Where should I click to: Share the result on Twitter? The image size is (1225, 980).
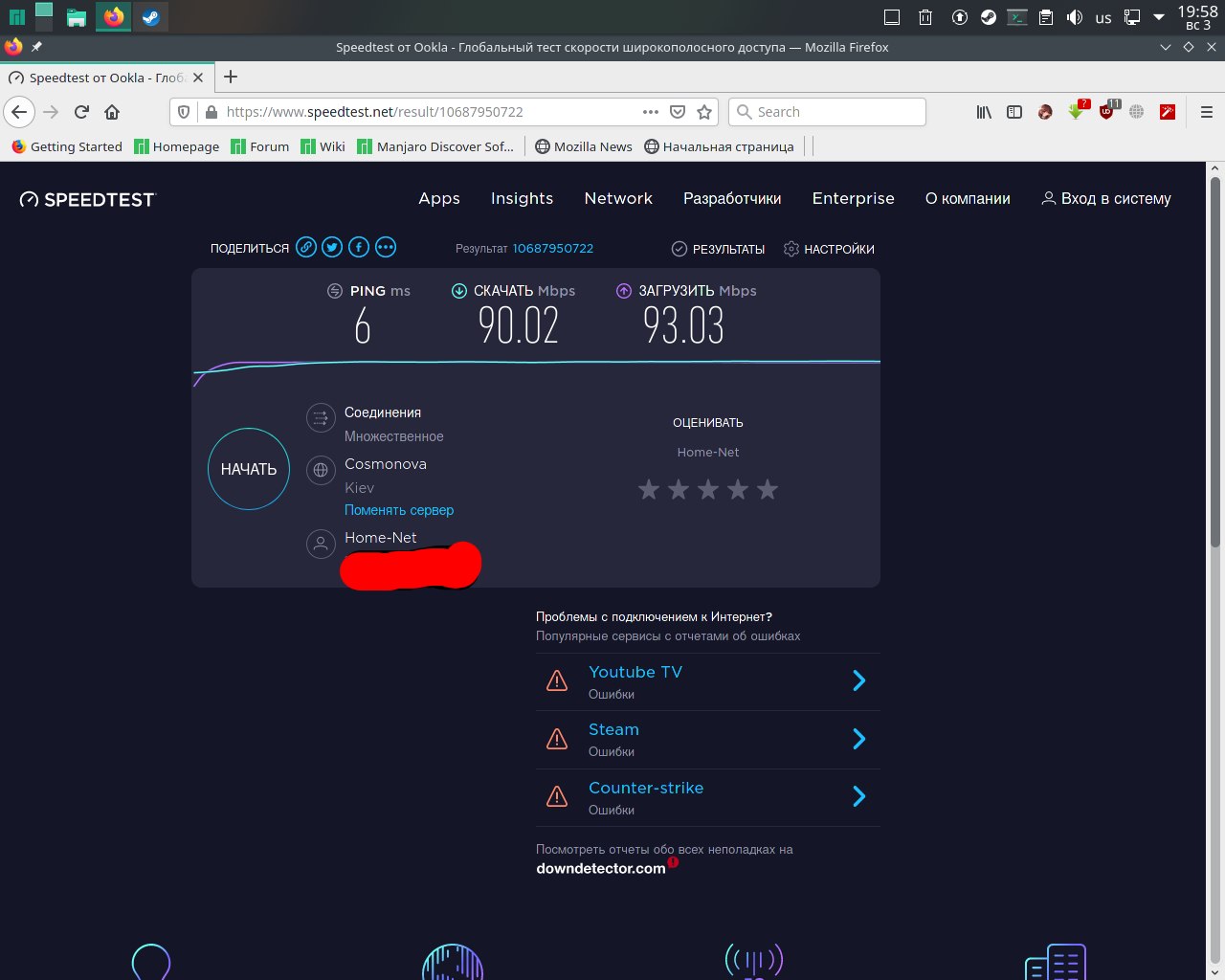(332, 248)
